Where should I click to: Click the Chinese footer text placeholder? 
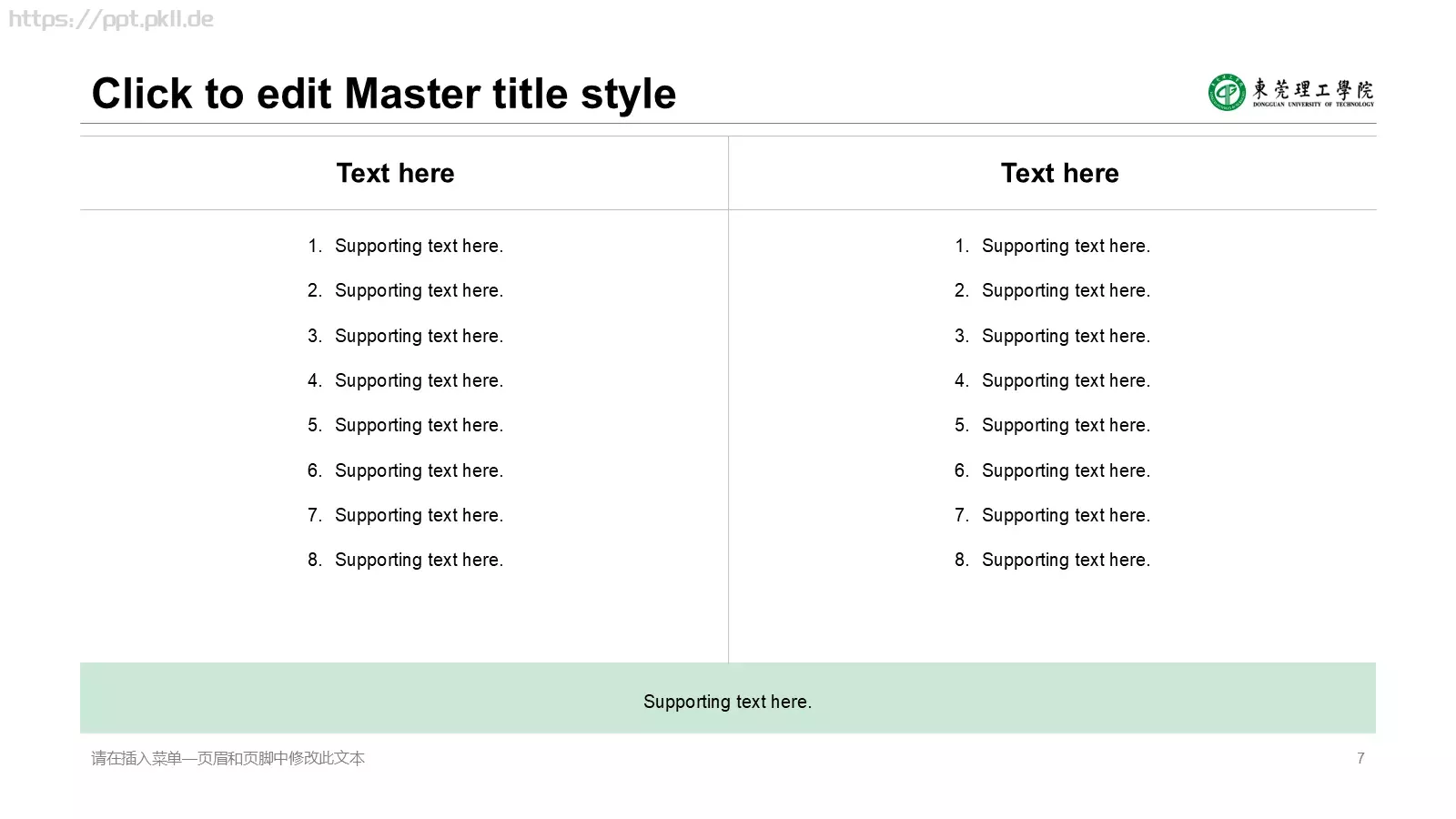click(x=227, y=758)
